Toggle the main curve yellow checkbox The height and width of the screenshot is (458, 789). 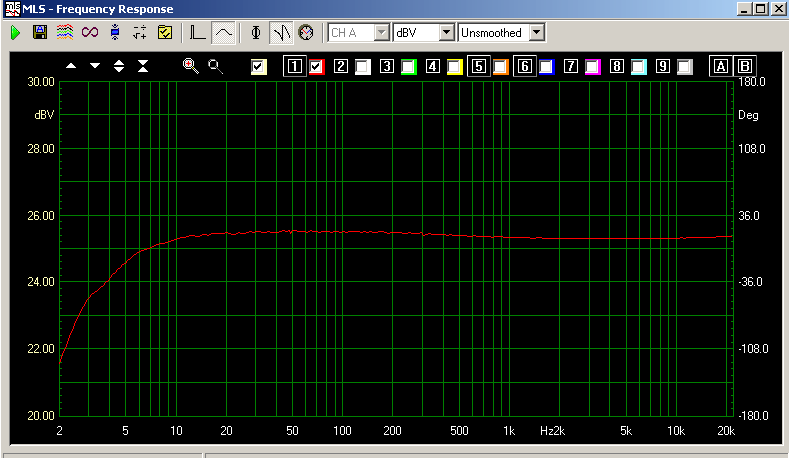[x=259, y=66]
